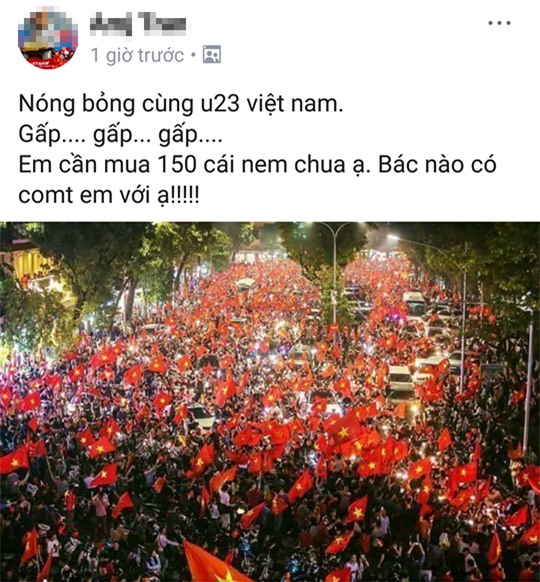Viewport: 540px width, 582px height.
Task: Click the white bus on the photo's right
Action: (414, 303)
